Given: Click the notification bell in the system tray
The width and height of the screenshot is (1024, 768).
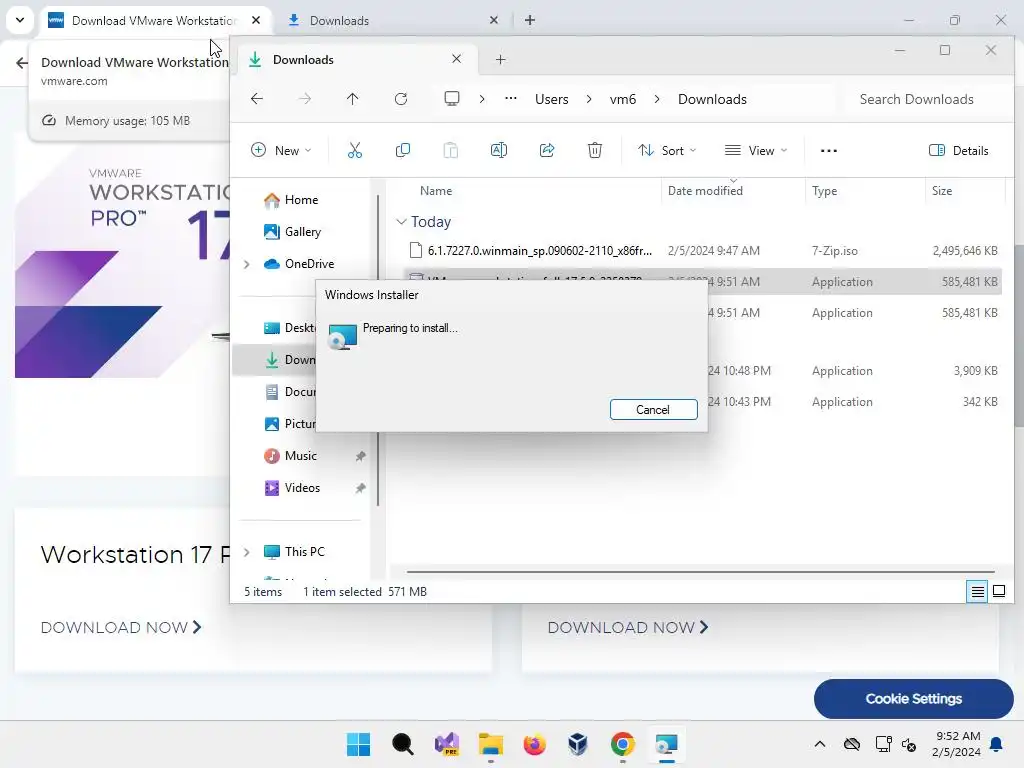Looking at the screenshot, I should click(x=997, y=744).
